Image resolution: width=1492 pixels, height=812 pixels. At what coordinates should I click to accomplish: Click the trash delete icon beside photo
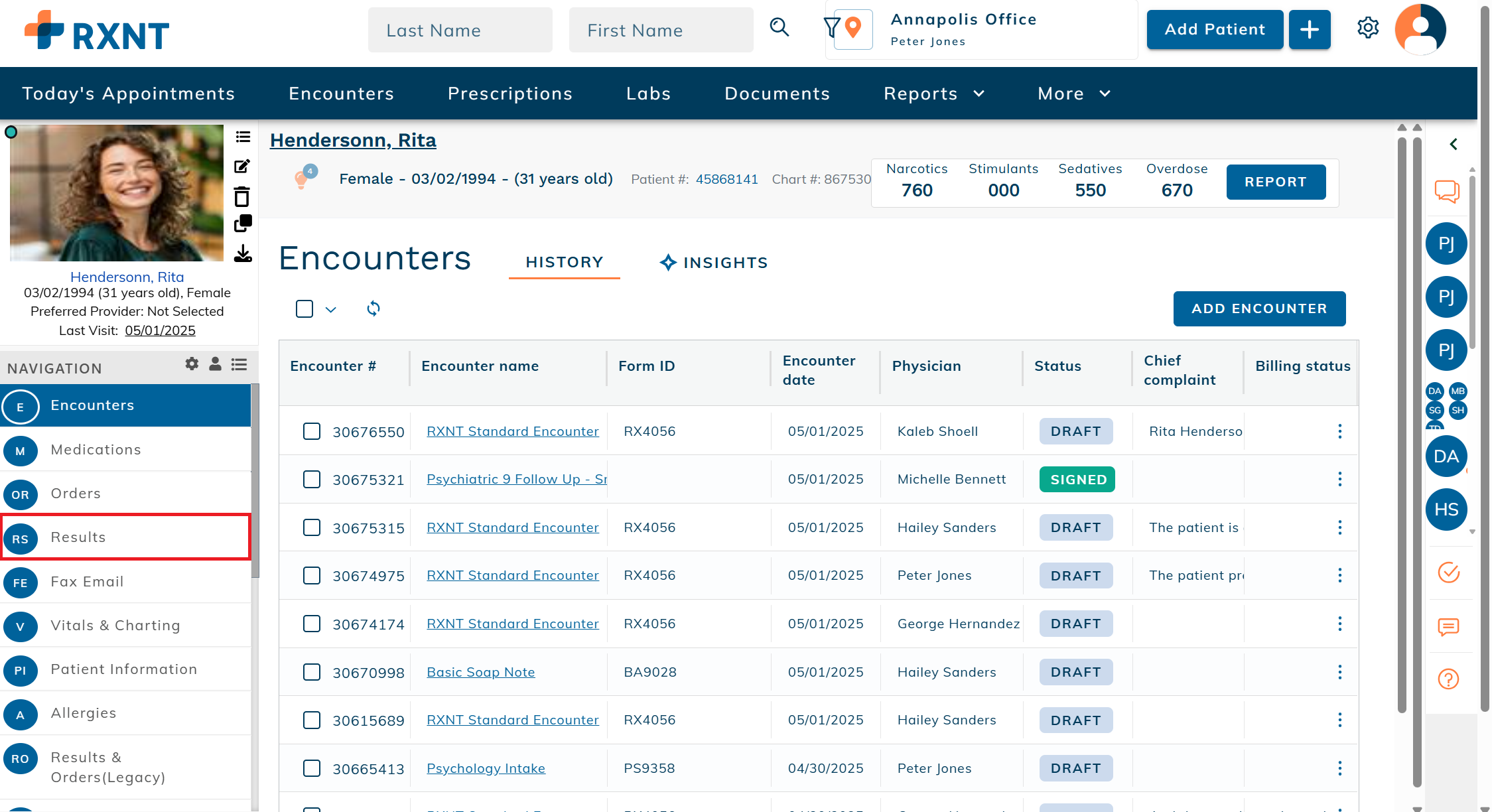click(x=242, y=196)
